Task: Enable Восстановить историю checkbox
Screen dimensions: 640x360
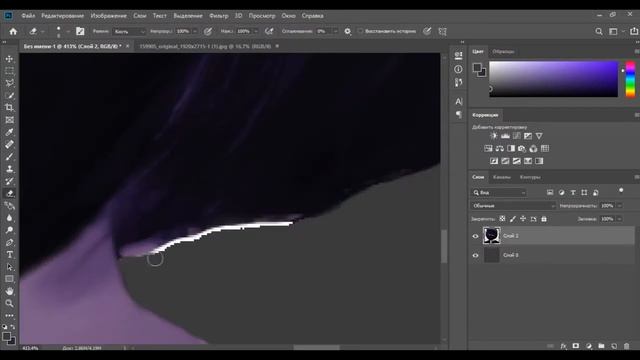Action: click(360, 31)
